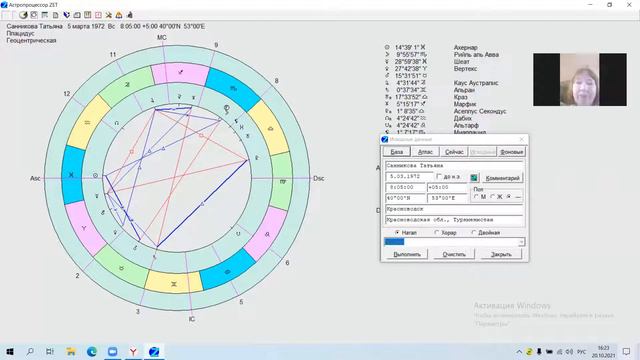Click the orange bell-shaped toolbar icon
The image size is (640, 360).
119,15
